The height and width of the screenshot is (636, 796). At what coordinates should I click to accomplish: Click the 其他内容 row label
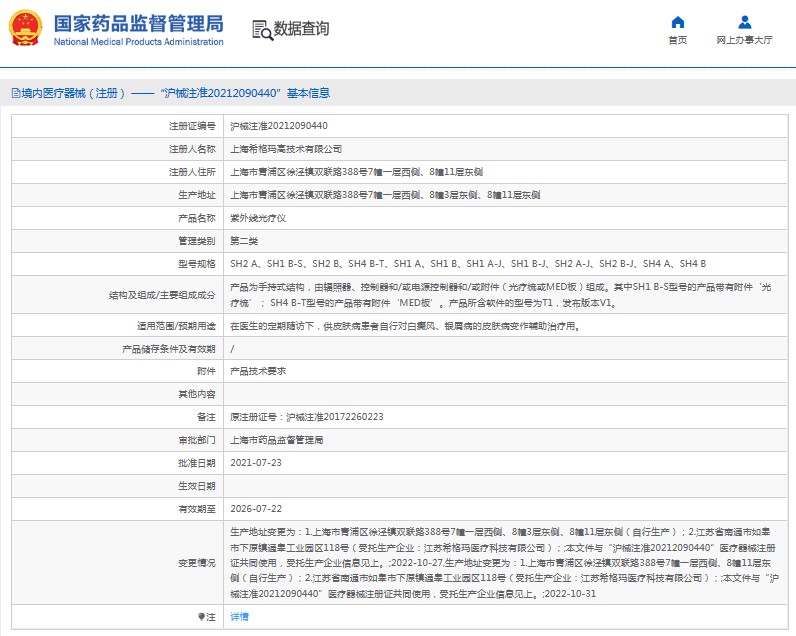click(197, 394)
